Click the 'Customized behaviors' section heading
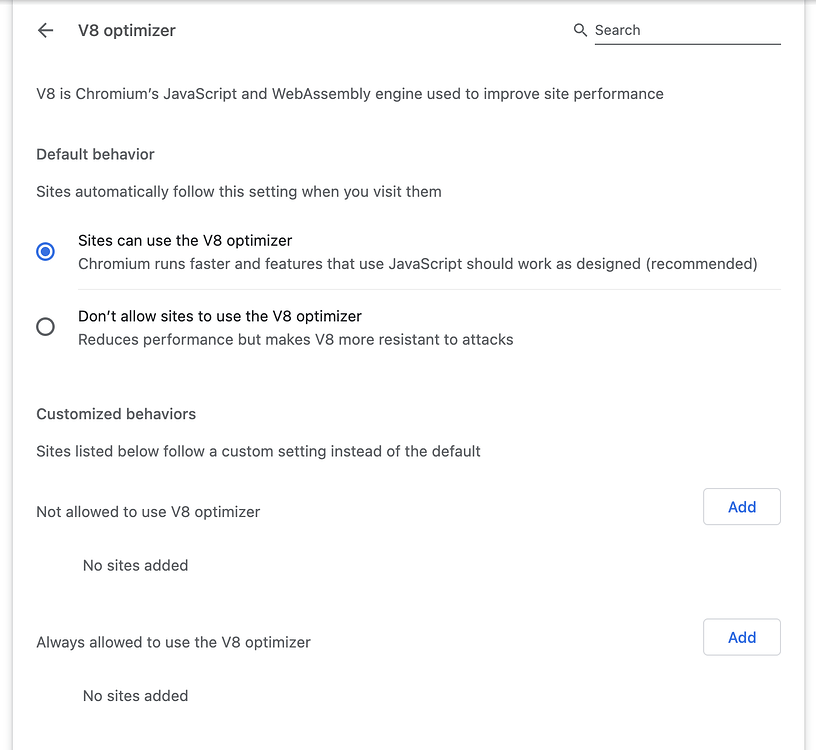This screenshot has height=750, width=816. [116, 413]
